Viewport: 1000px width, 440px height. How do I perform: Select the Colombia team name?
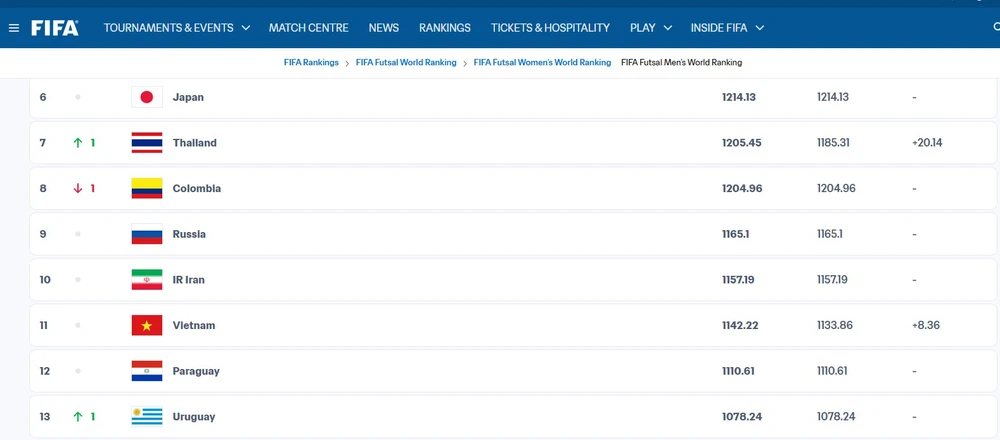[196, 189]
